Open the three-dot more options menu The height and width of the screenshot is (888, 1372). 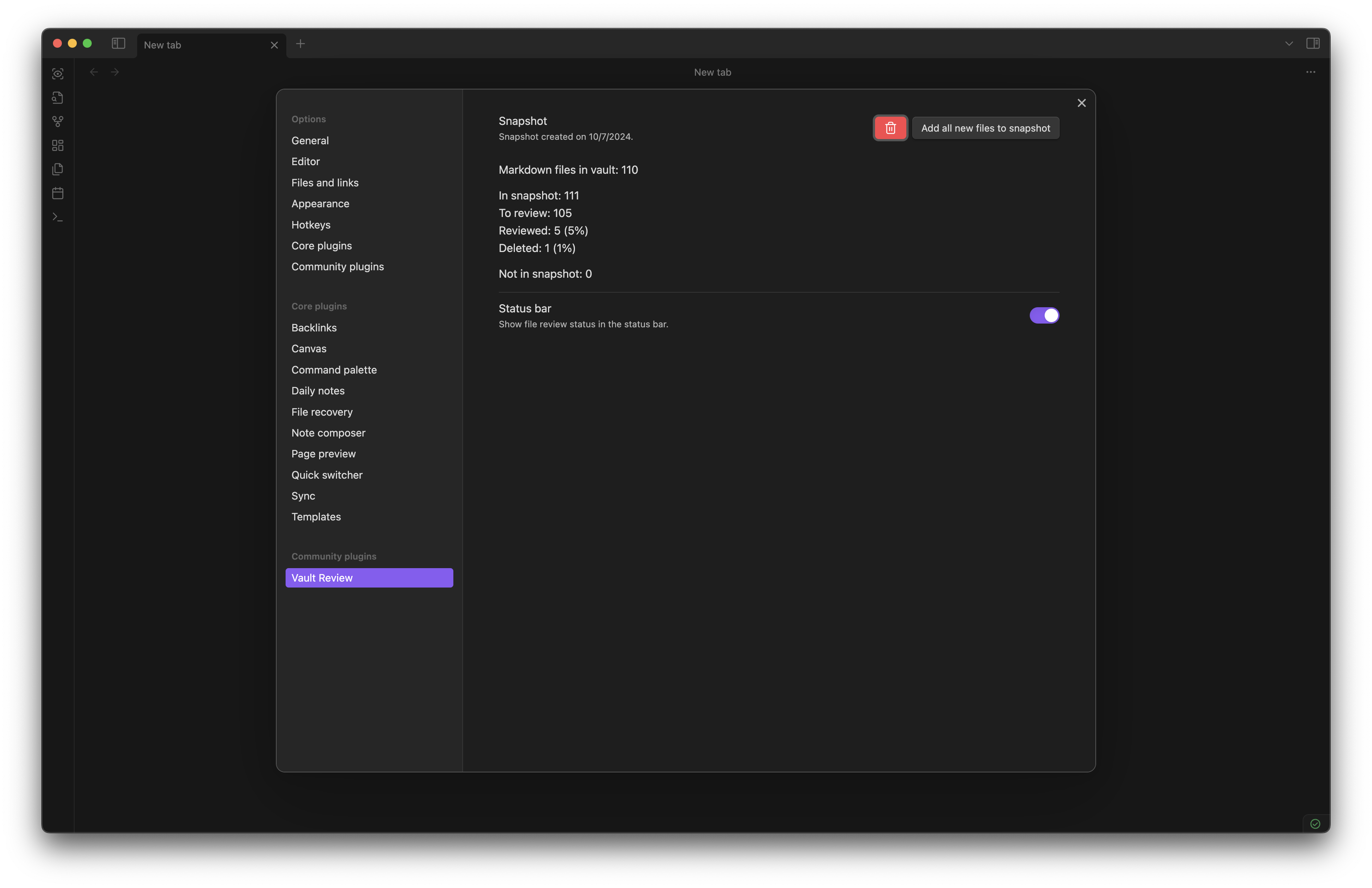[x=1310, y=72]
